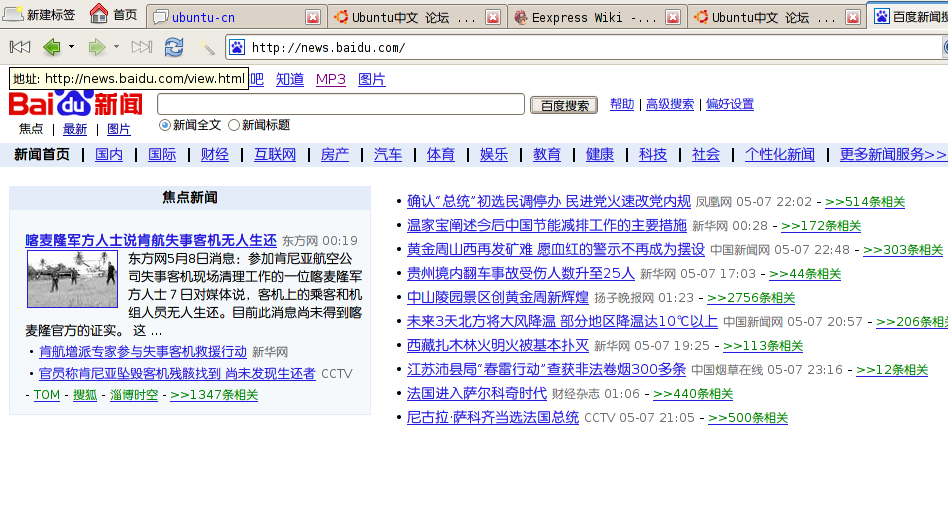Click the pencil/edit toolbar icon
Viewport: 948px width, 508px height.
click(207, 47)
